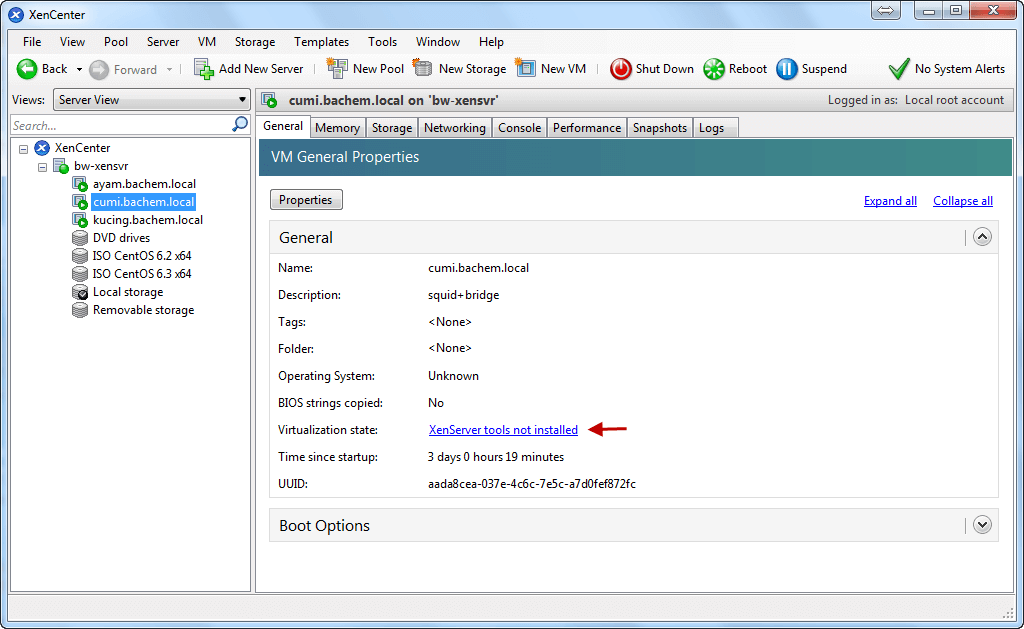Click the XenCenter title bar app icon

16,14
